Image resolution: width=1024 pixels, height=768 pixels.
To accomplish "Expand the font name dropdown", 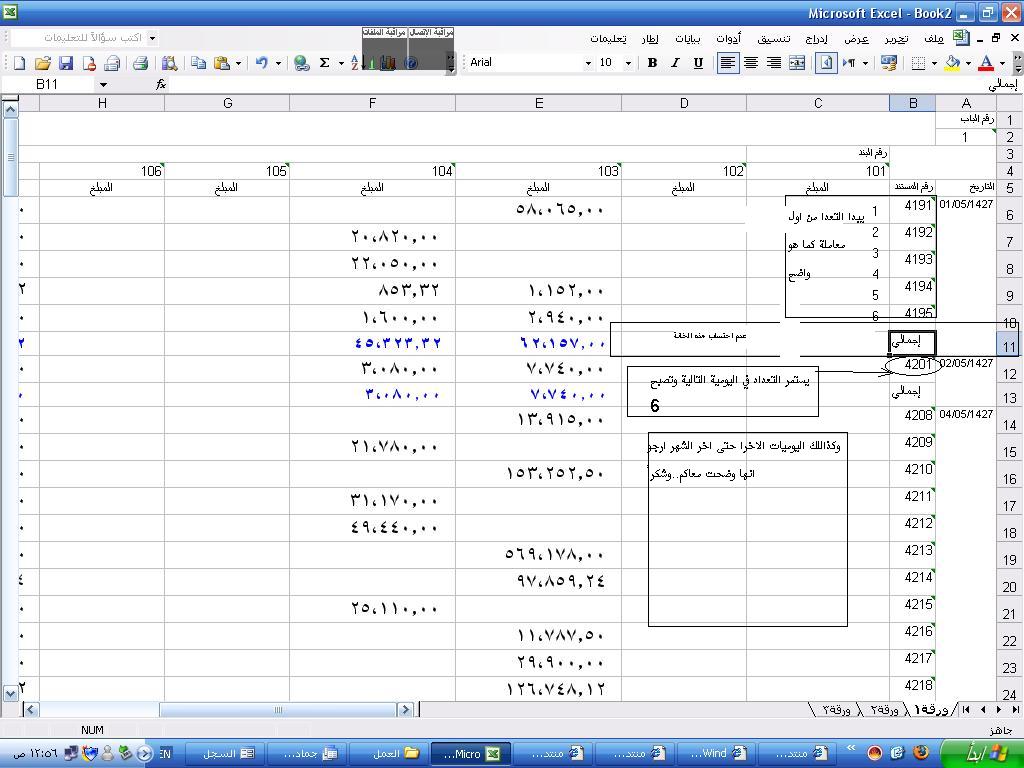I will [x=588, y=63].
